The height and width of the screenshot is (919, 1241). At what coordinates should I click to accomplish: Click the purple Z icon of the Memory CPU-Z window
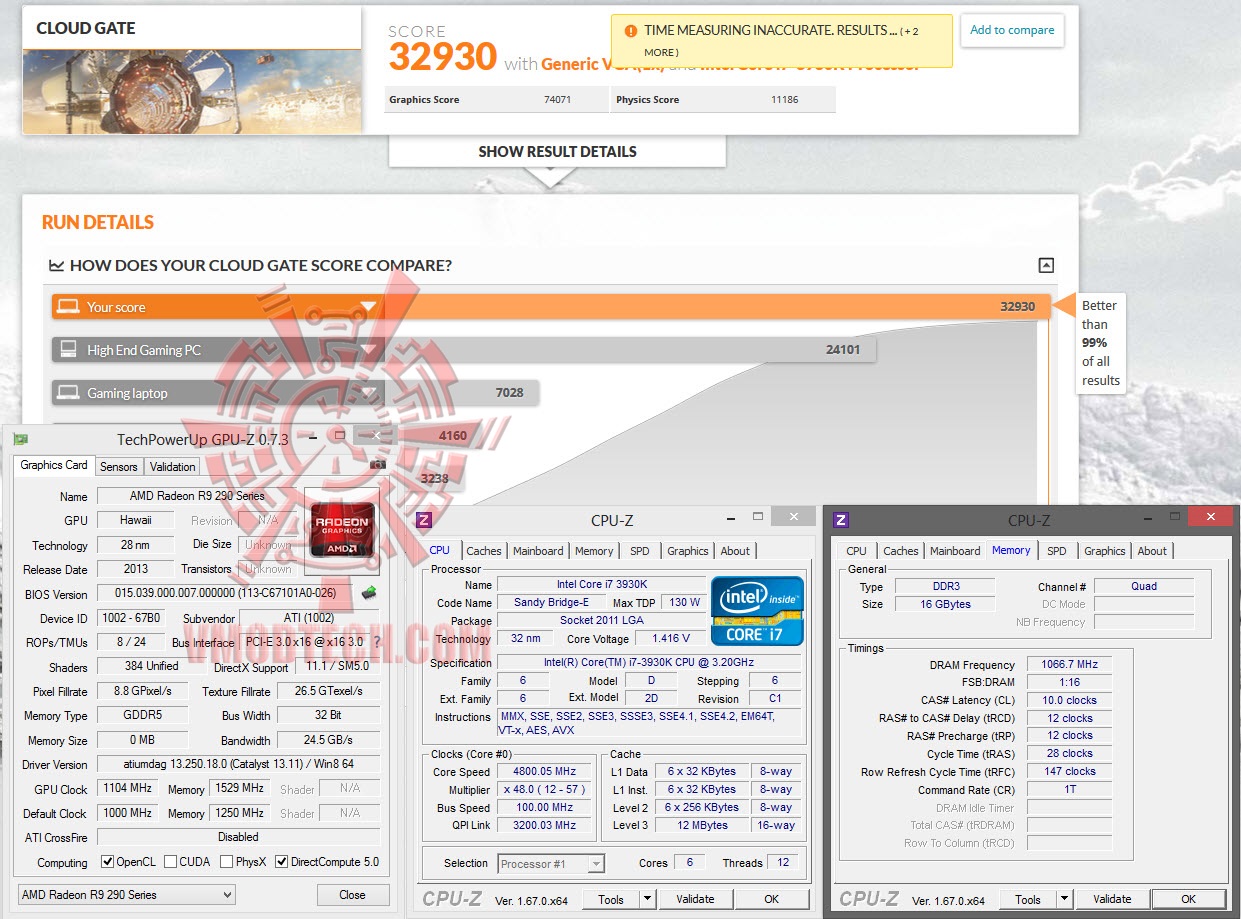(x=841, y=520)
